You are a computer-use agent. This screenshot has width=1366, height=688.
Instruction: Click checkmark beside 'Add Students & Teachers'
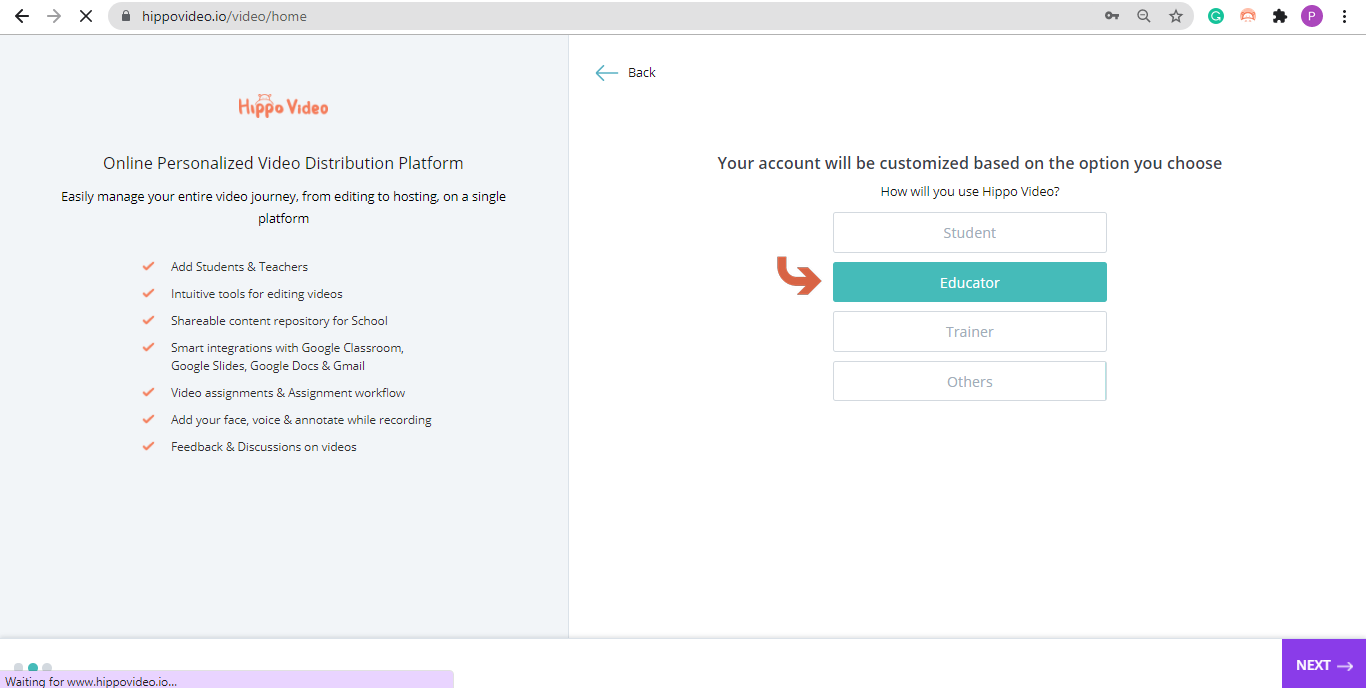148,266
